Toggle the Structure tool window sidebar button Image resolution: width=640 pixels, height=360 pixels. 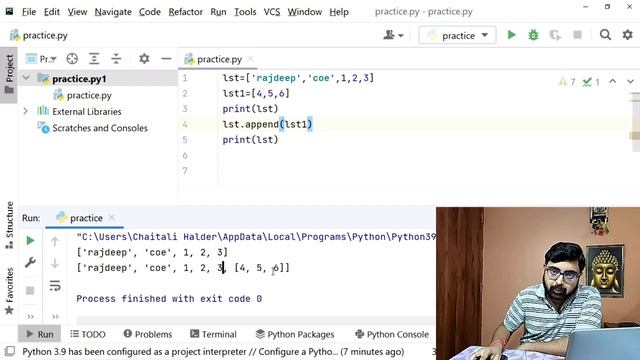9,225
